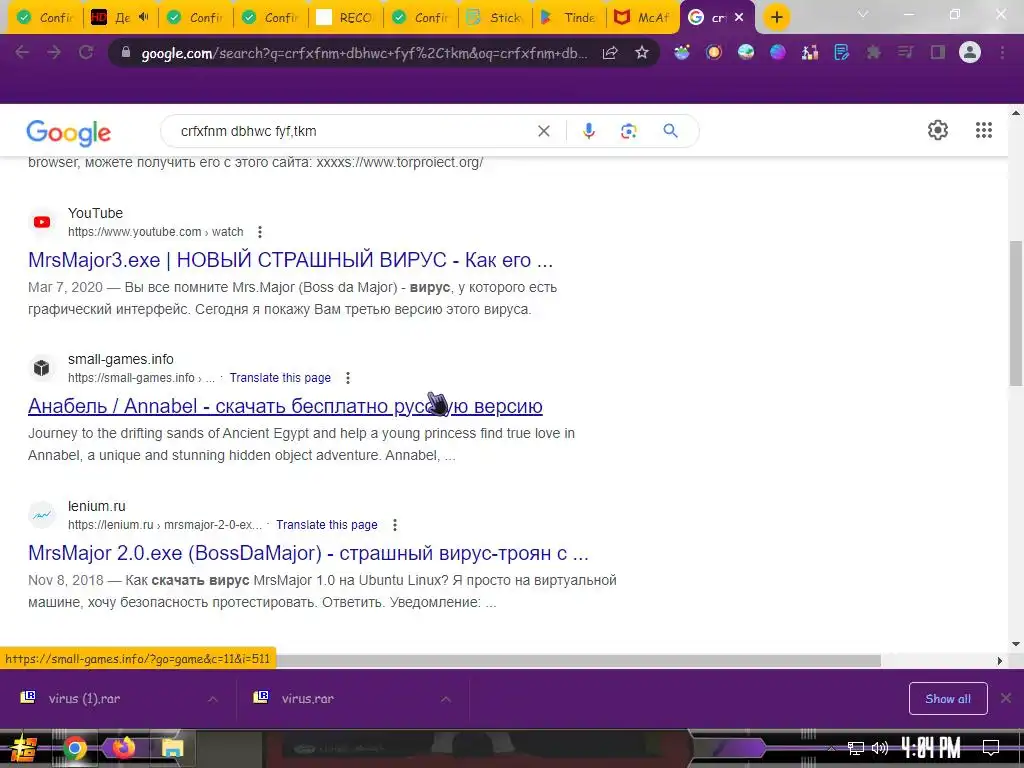Show hidden system tray icons

point(831,748)
